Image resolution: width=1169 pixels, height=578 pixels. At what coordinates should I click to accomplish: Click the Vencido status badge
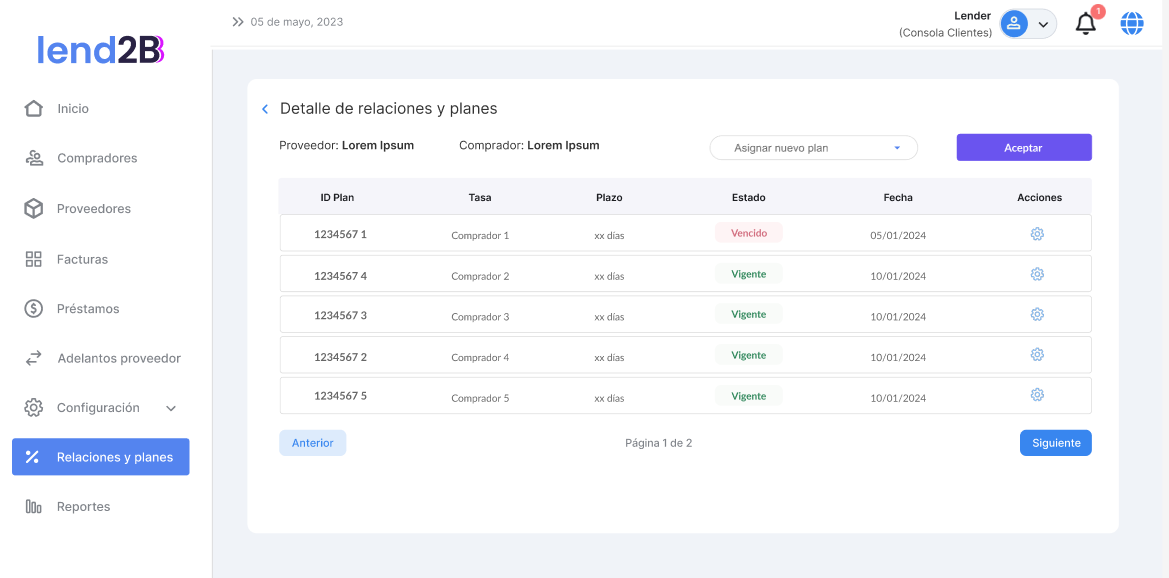pyautogui.click(x=748, y=233)
